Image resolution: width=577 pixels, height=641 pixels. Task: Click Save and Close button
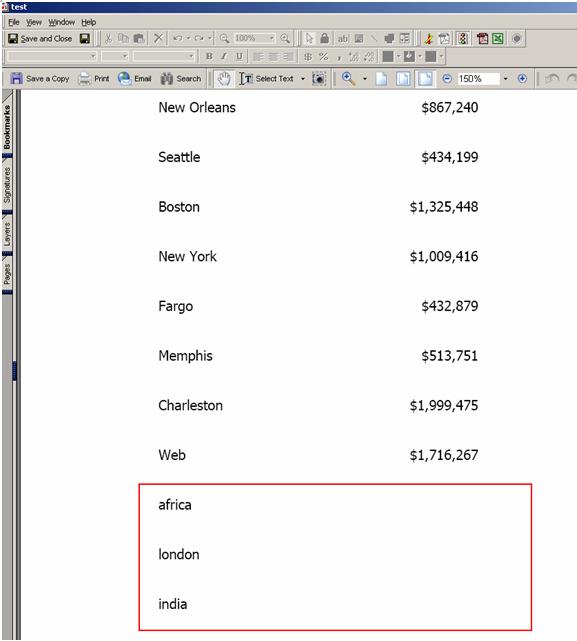coord(40,38)
